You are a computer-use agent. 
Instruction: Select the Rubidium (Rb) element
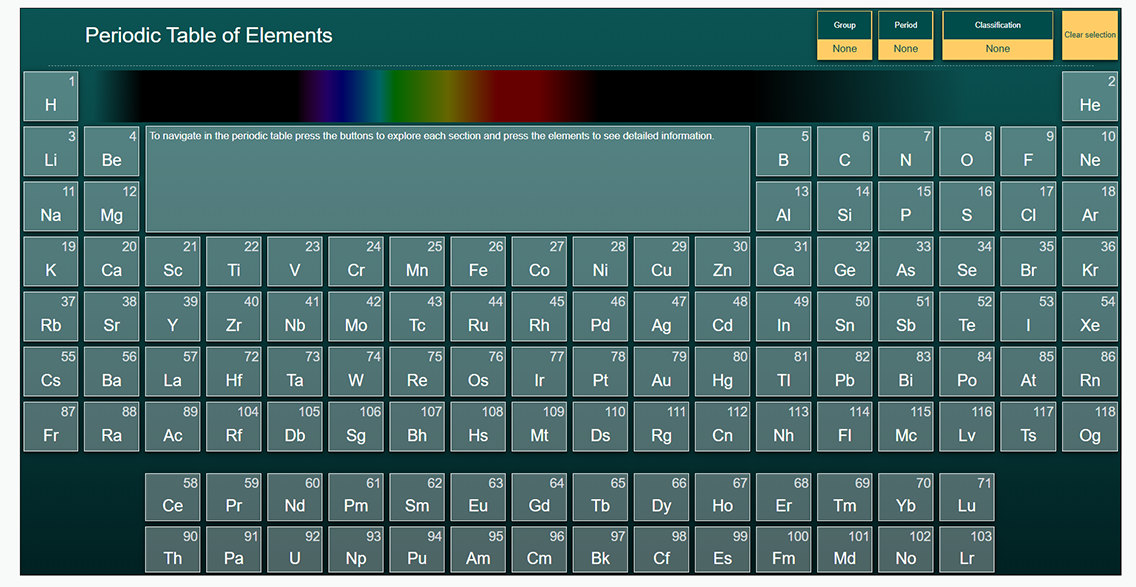click(51, 317)
